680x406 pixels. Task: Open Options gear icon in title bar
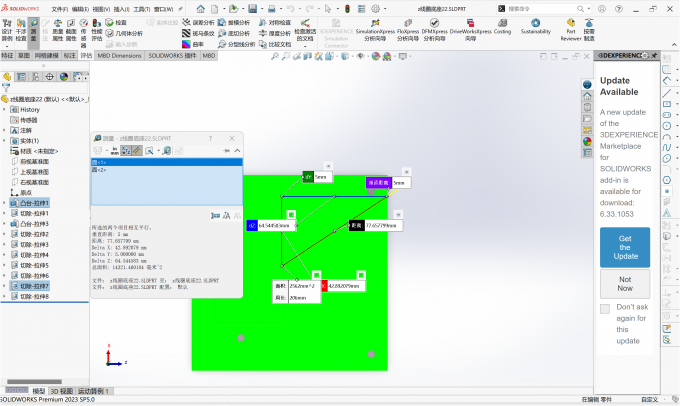click(376, 9)
